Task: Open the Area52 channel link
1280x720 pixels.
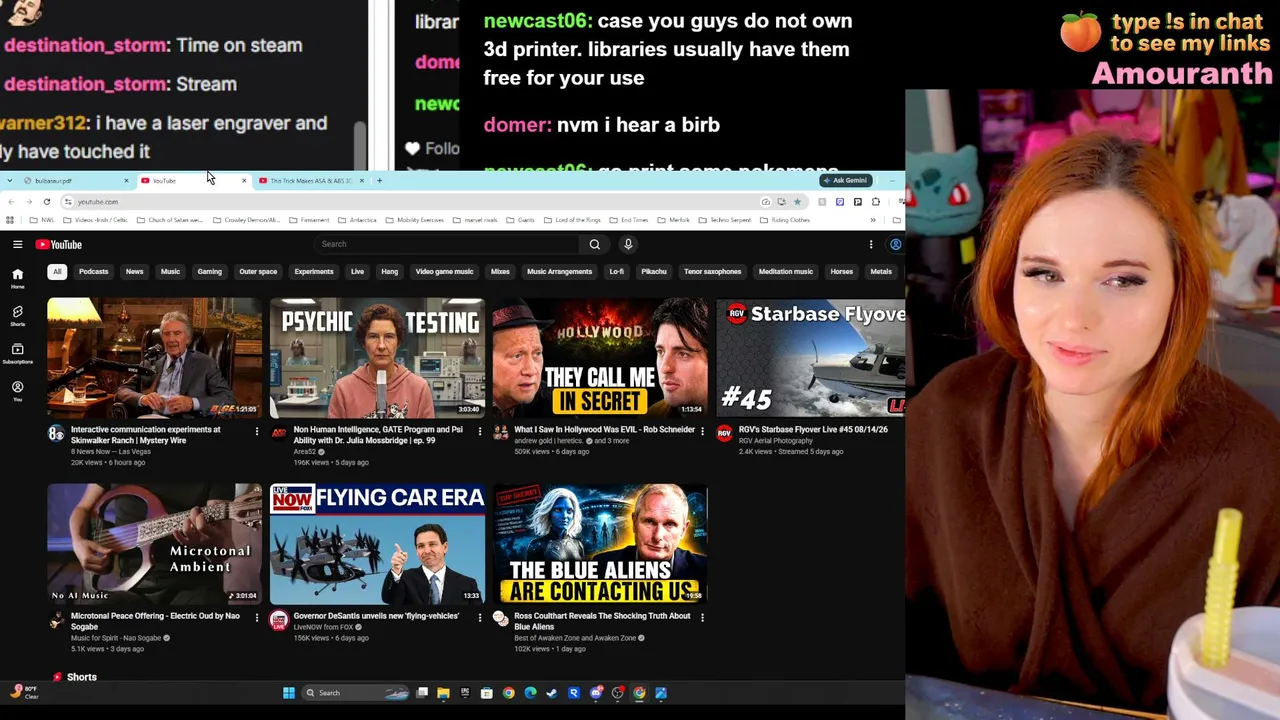Action: [x=304, y=452]
